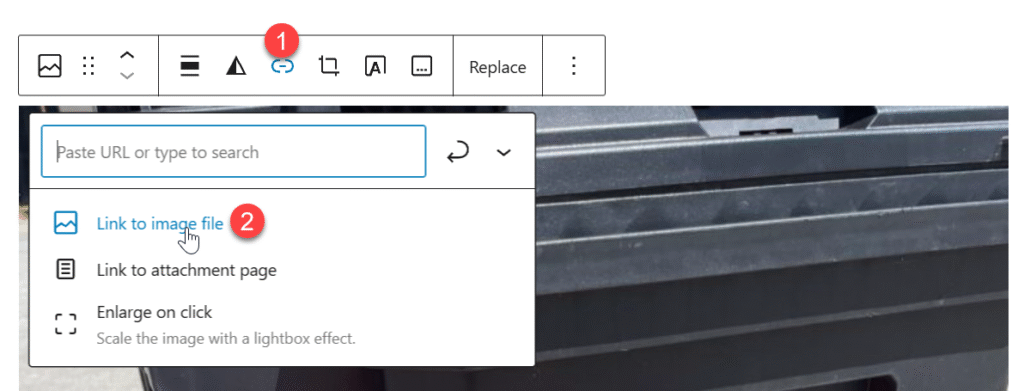1024x391 pixels.
Task: Submit the link with the Apply arrow
Action: tap(458, 152)
